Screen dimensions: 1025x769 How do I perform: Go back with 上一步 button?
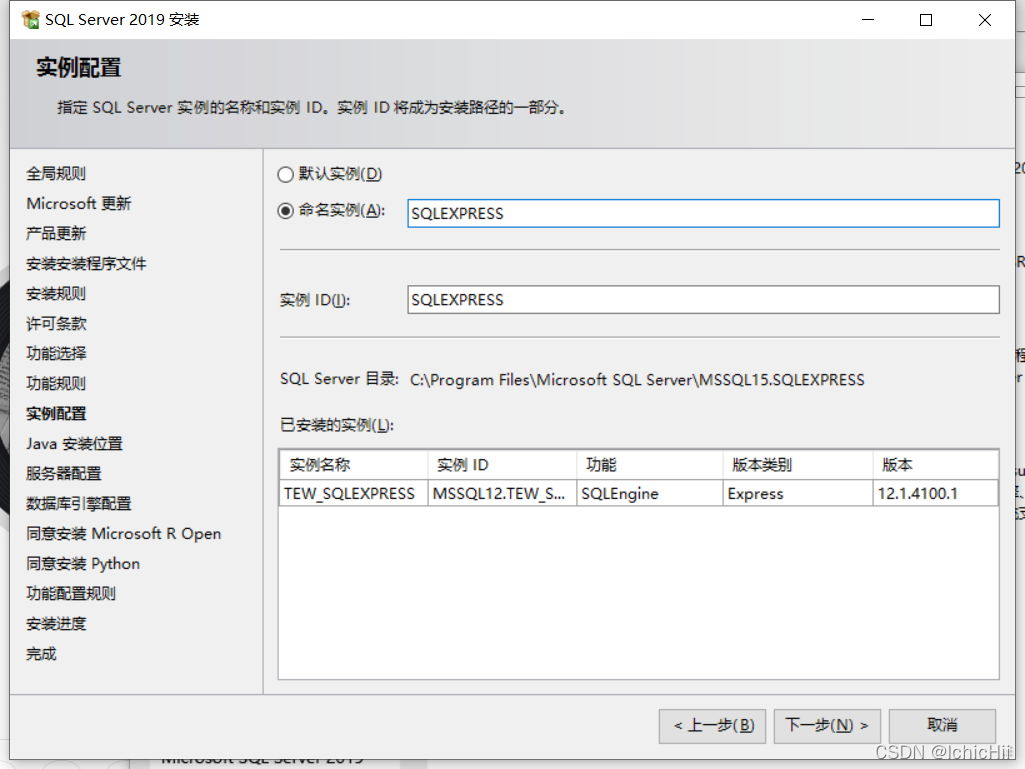714,725
